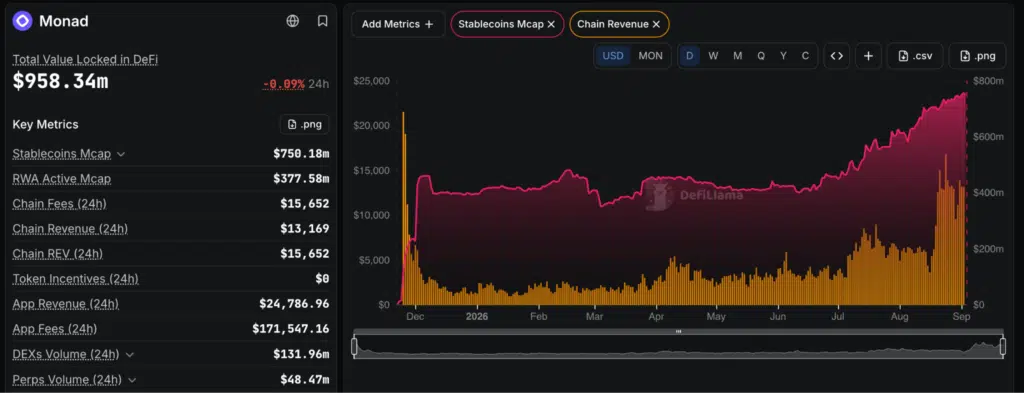Select the quarterly Q interval
The height and width of the screenshot is (393, 1024).
coord(761,55)
